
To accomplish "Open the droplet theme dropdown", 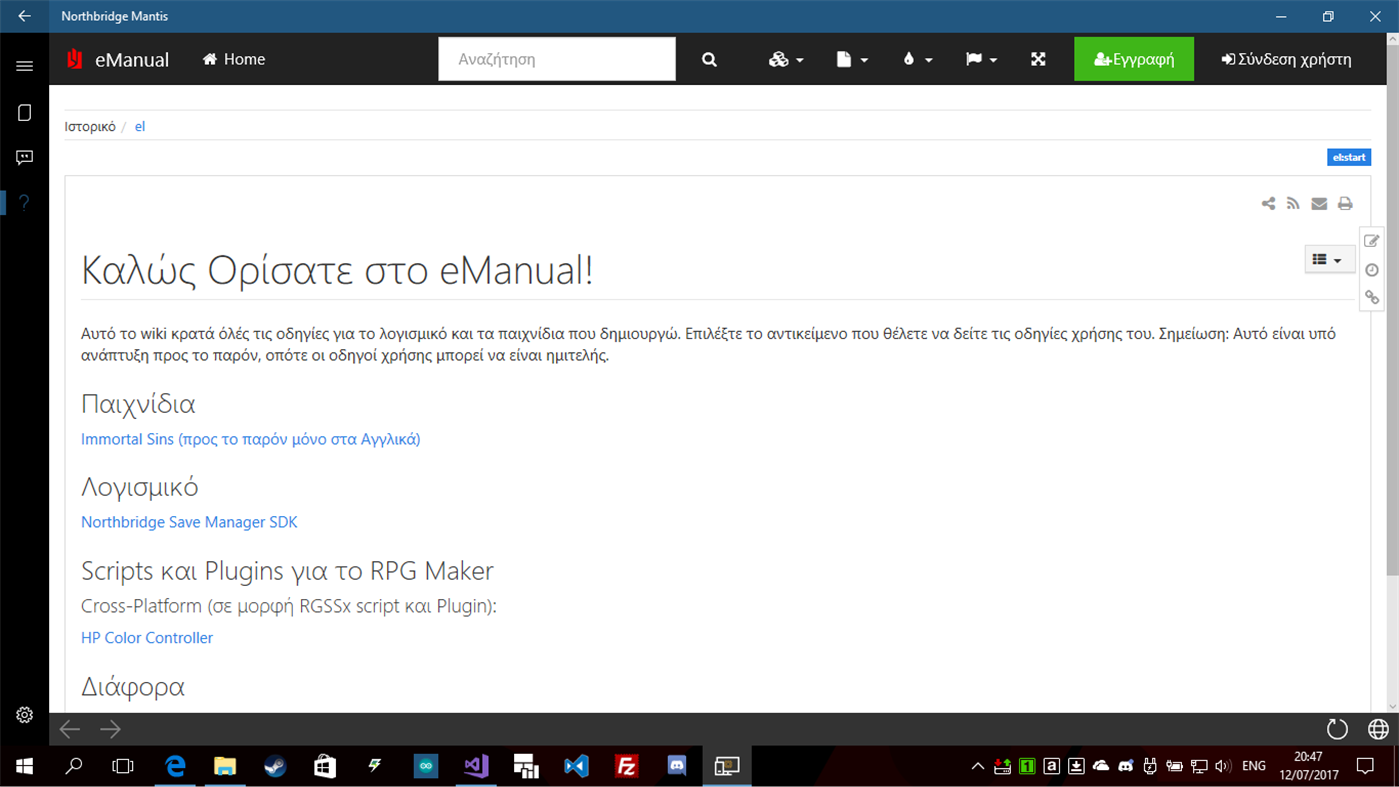I will [917, 59].
